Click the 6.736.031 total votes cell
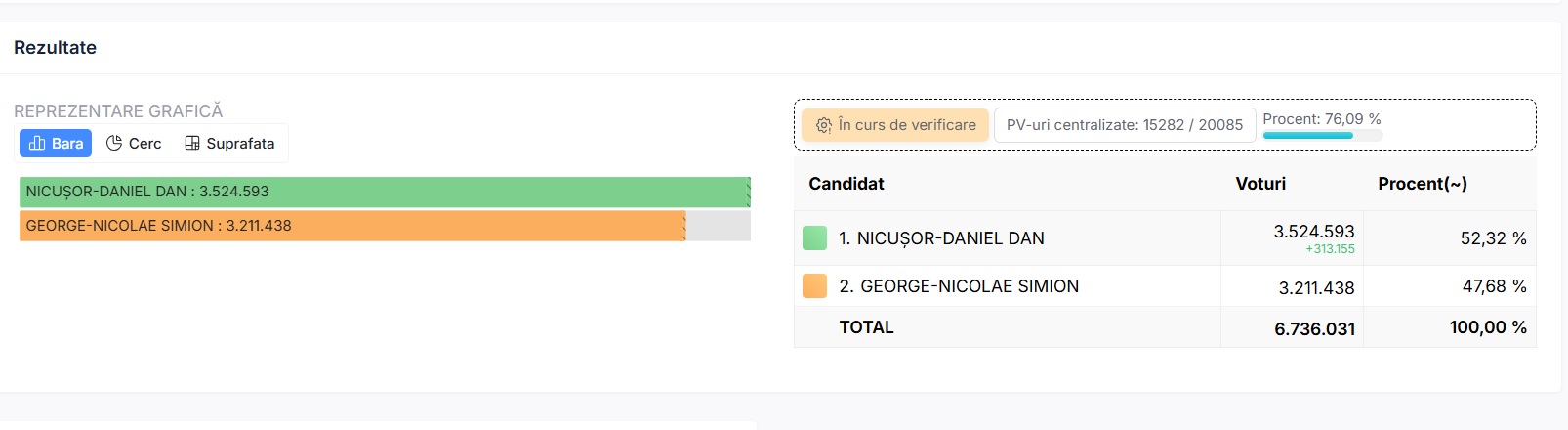Image resolution: width=1568 pixels, height=430 pixels. [1314, 329]
